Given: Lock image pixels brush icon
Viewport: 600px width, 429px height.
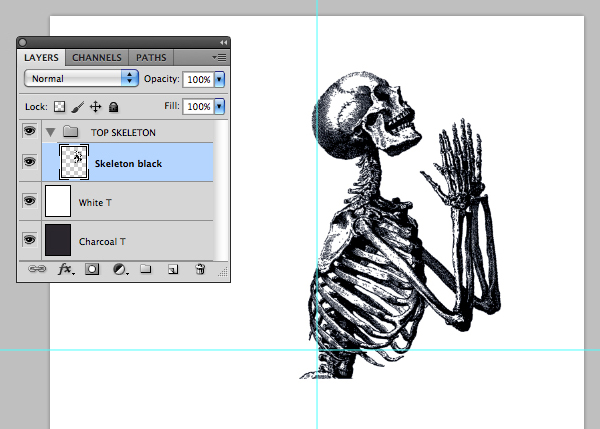Looking at the screenshot, I should coord(77,107).
